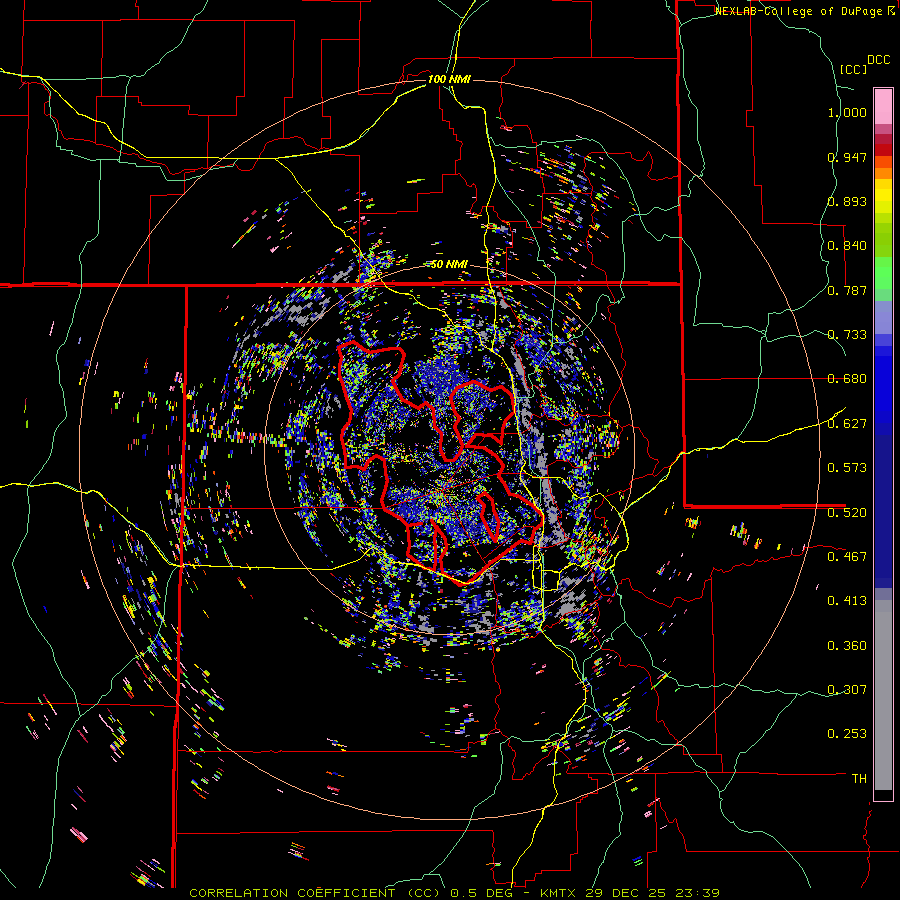This screenshot has width=900, height=900.
Task: Click the 100 NMI range ring label
Action: (x=449, y=79)
